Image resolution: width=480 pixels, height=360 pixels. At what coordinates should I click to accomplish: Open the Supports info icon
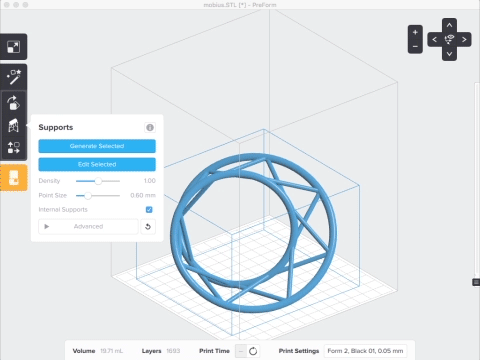(150, 127)
